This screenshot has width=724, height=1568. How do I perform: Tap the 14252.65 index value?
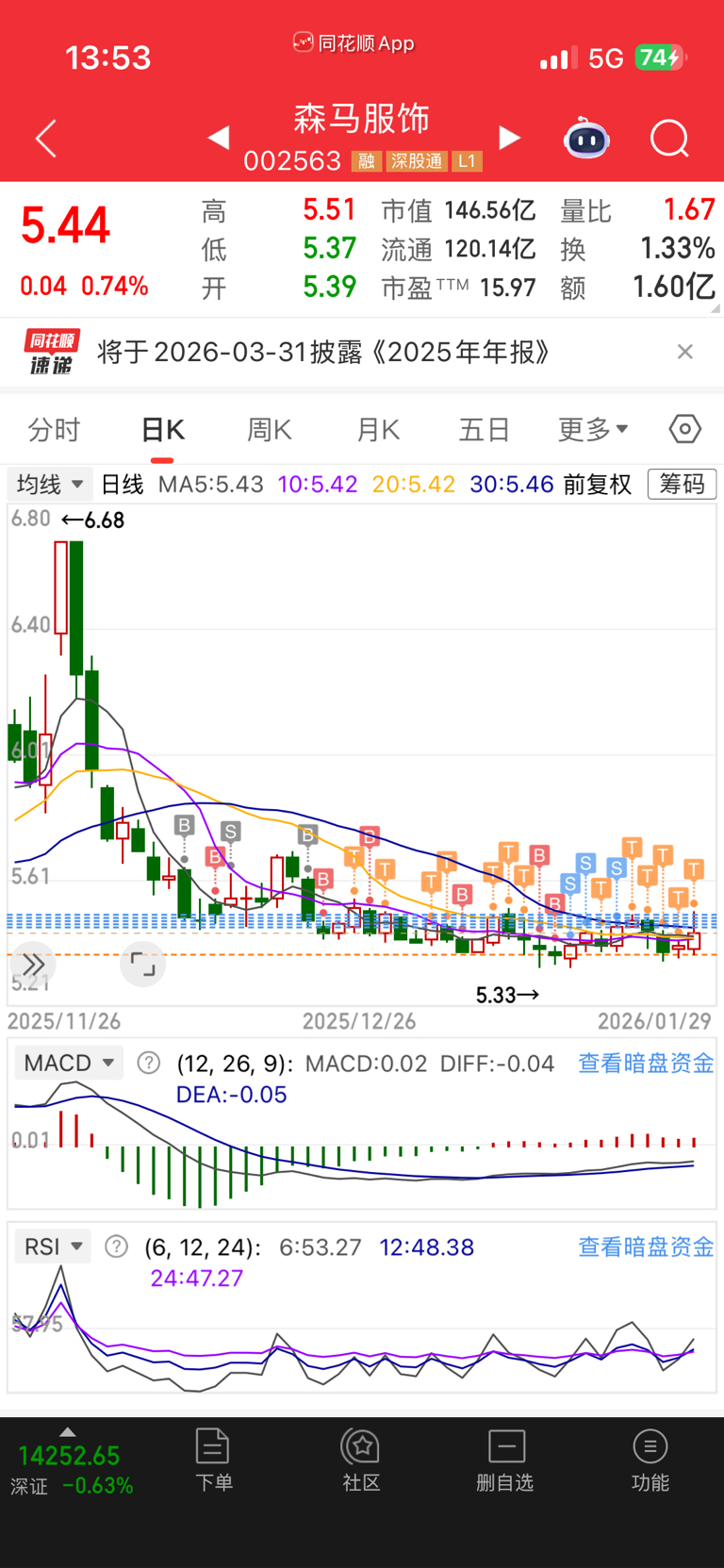[x=69, y=1456]
